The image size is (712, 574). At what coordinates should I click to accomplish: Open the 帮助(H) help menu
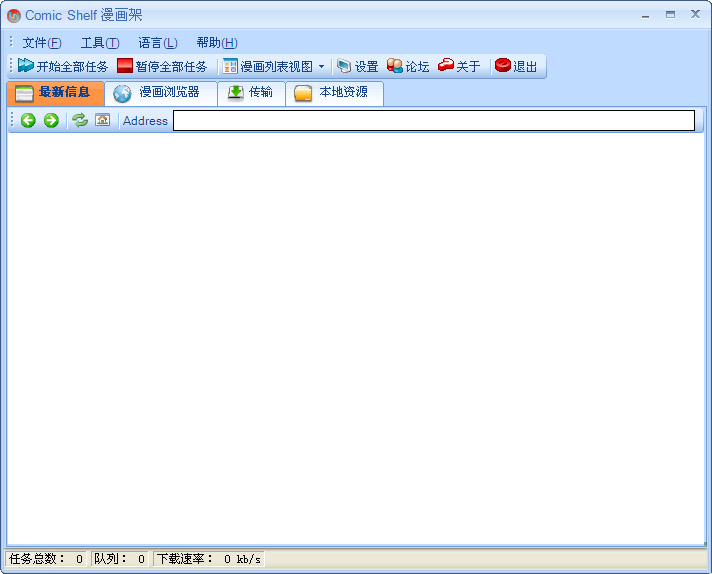coord(217,42)
